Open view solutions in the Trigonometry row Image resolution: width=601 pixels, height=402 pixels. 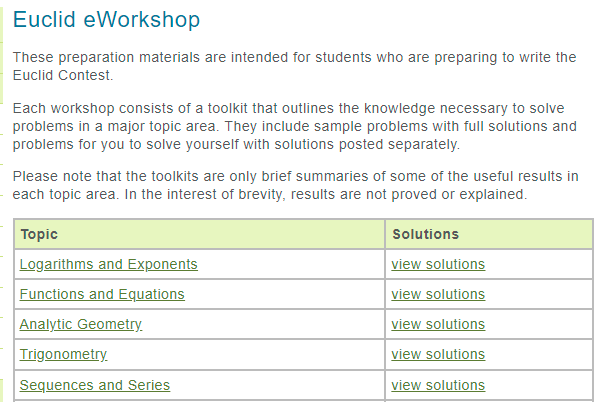(x=438, y=354)
